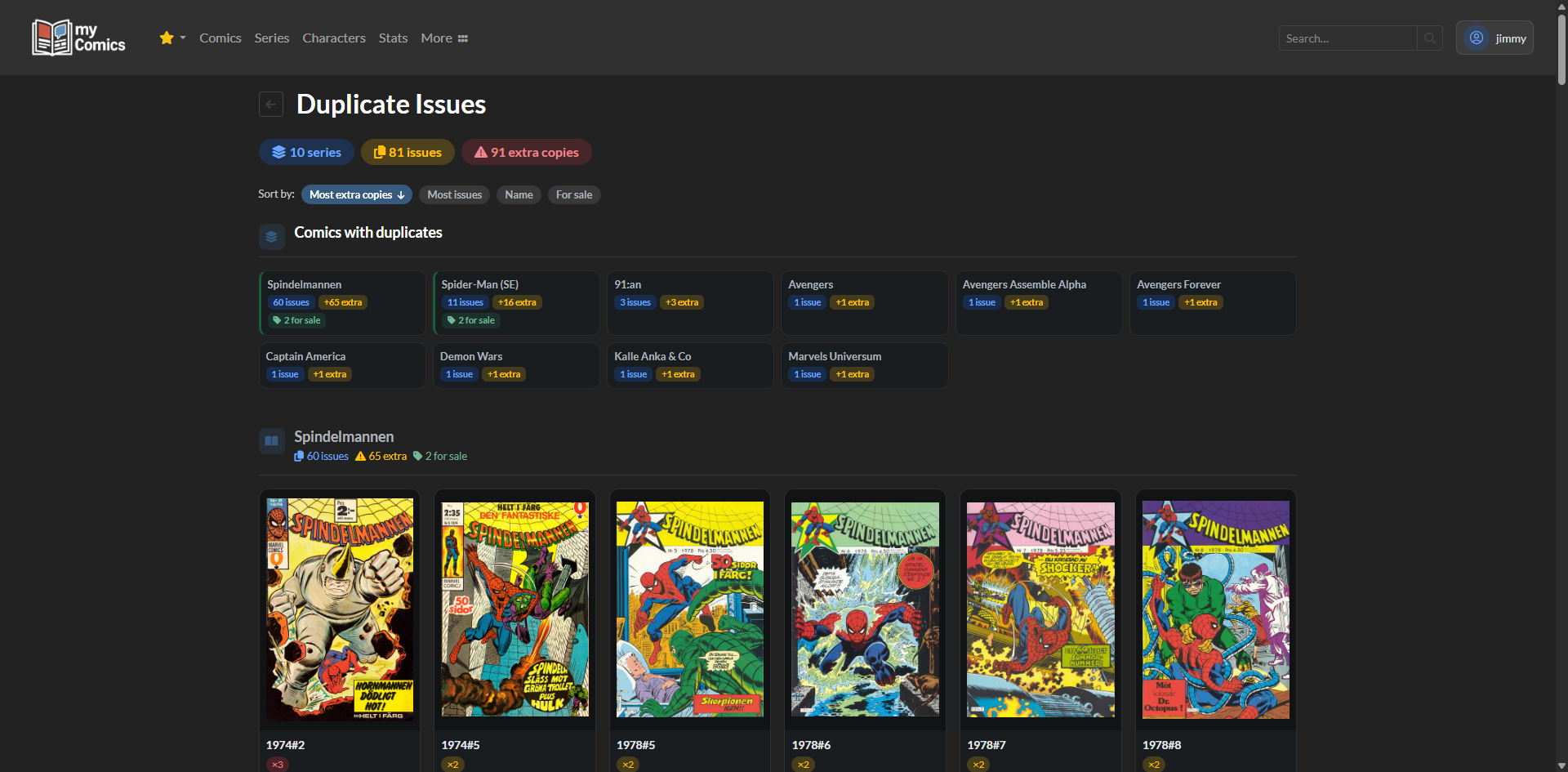Sort by Most extra copies
This screenshot has width=1568, height=772.
357,194
